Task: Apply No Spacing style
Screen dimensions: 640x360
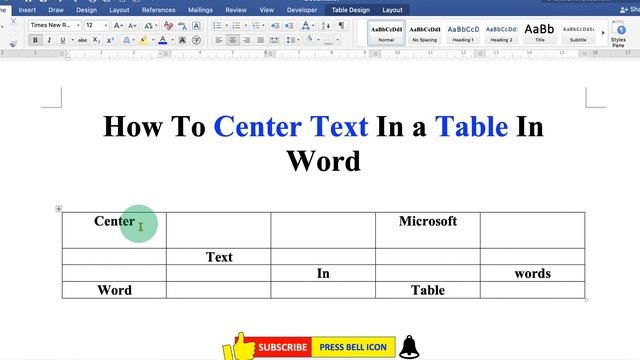Action: click(x=424, y=33)
